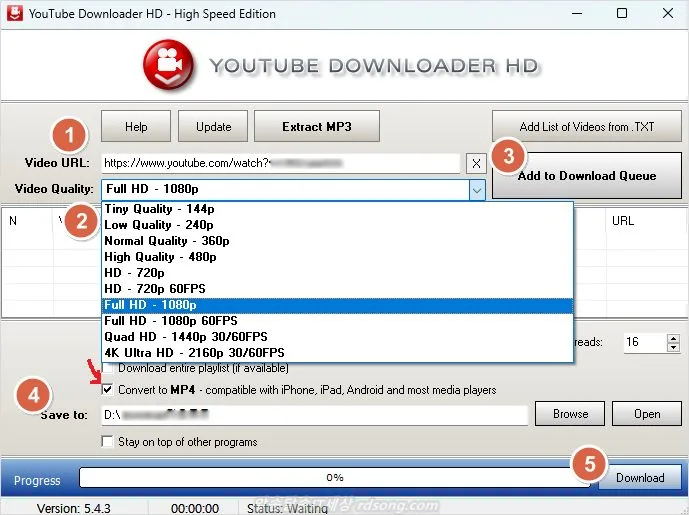The width and height of the screenshot is (689, 515).
Task: Choose HD - 720p 60FPS quality
Action: click(154, 289)
